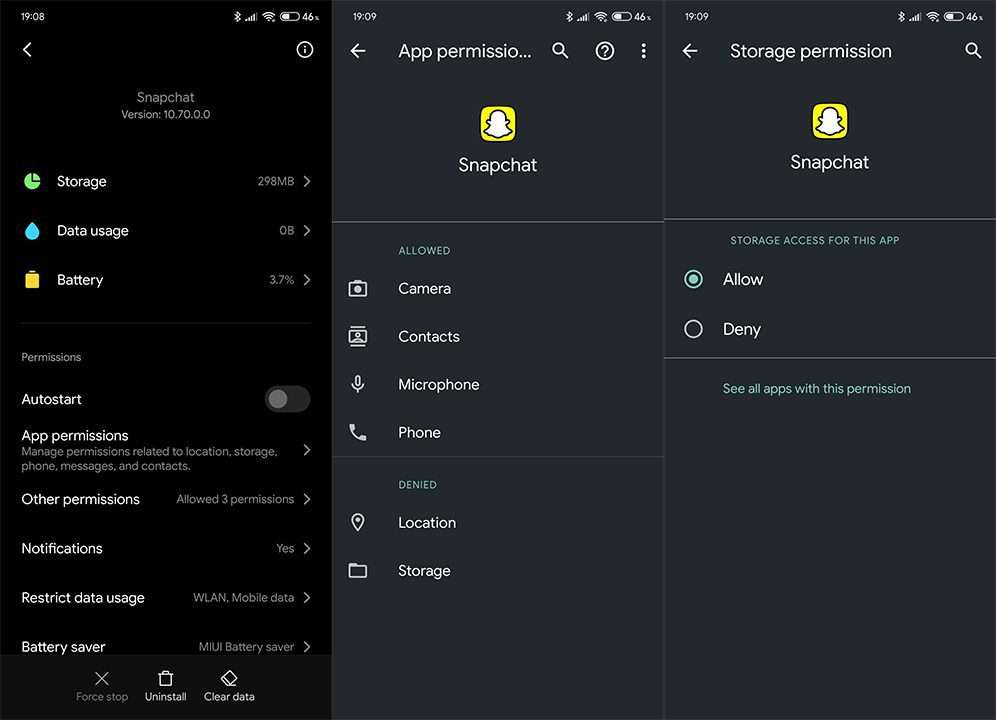Expand the Battery 3.7% chevron
Image resolution: width=996 pixels, height=720 pixels.
pyautogui.click(x=307, y=280)
